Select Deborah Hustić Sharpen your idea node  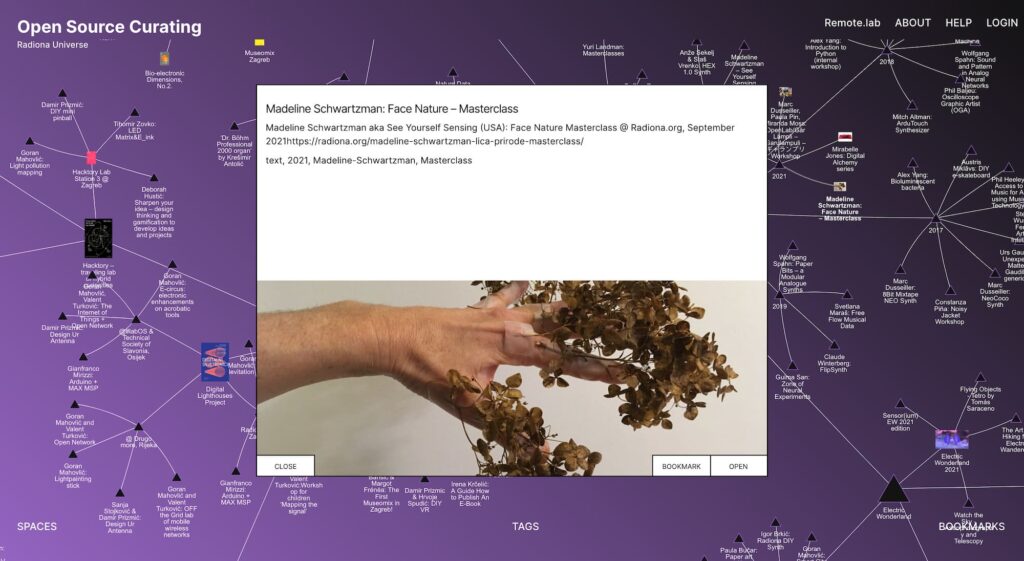click(x=154, y=178)
